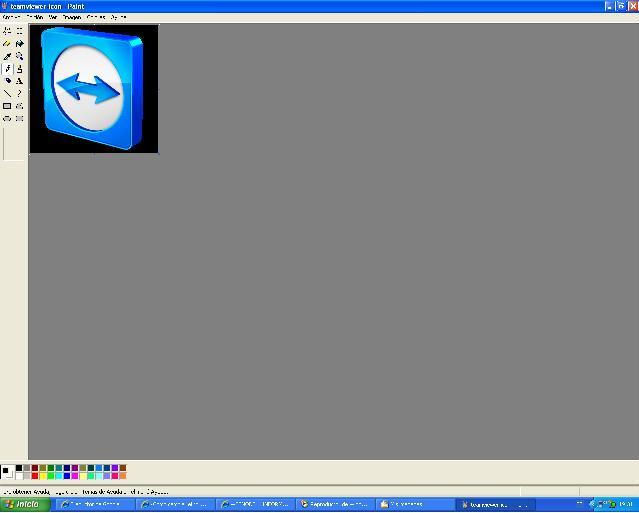Open the Mis imágenes folder taskbar button
Screen dimensions: 639x513
click(x=414, y=504)
